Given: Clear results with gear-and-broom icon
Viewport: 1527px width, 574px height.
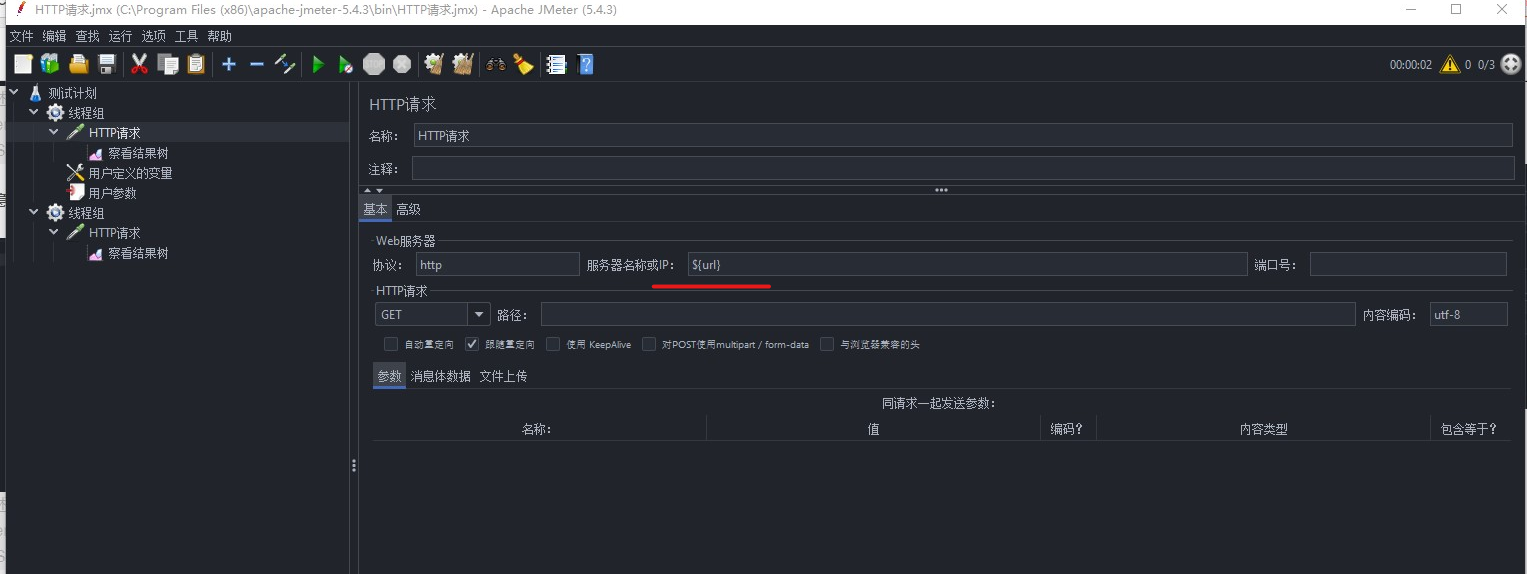Looking at the screenshot, I should (433, 64).
